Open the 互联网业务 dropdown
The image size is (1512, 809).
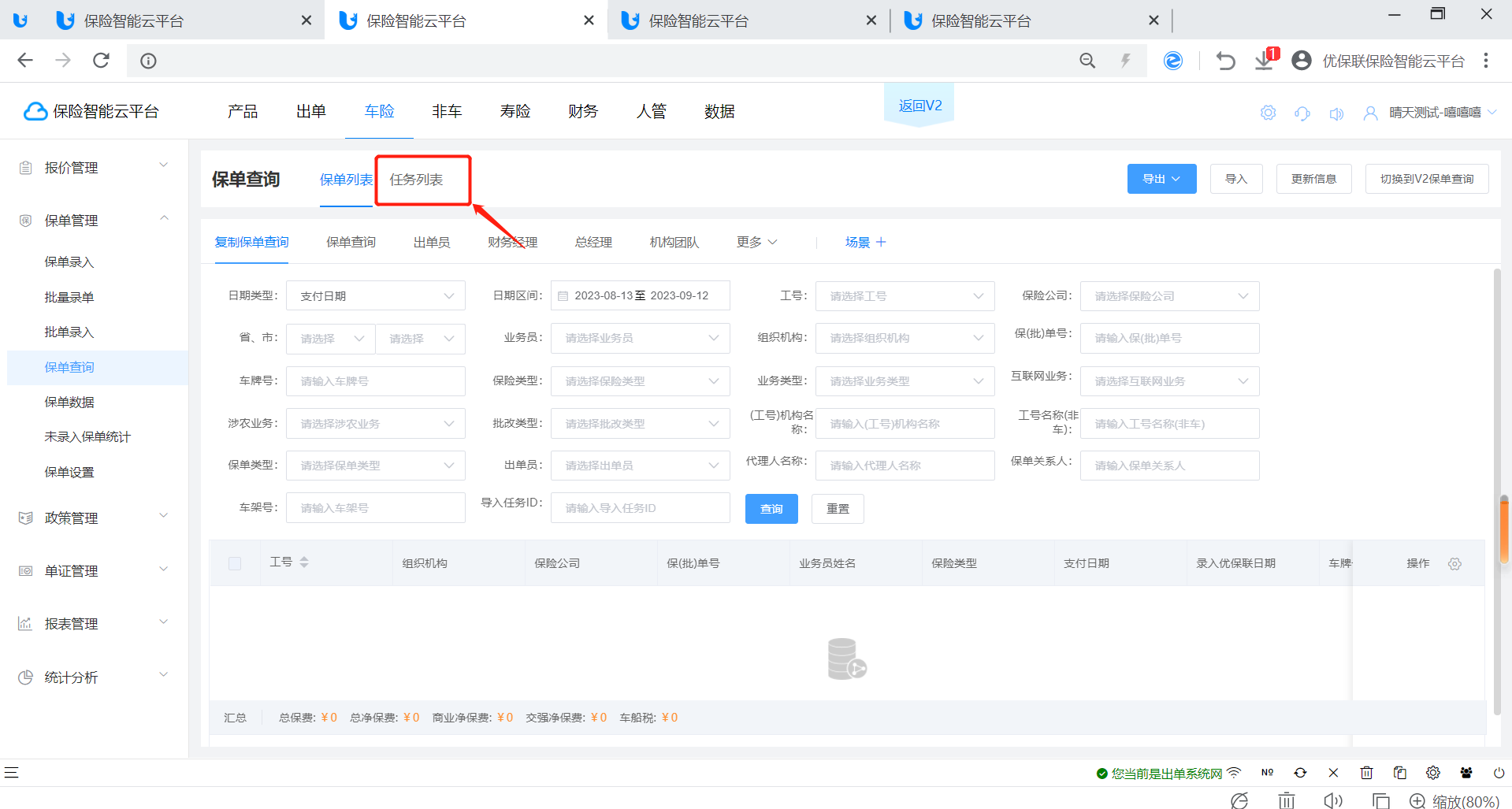1170,381
